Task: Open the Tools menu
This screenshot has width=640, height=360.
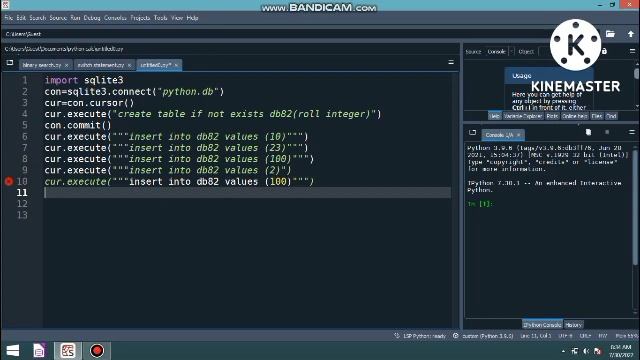Action: [160, 18]
